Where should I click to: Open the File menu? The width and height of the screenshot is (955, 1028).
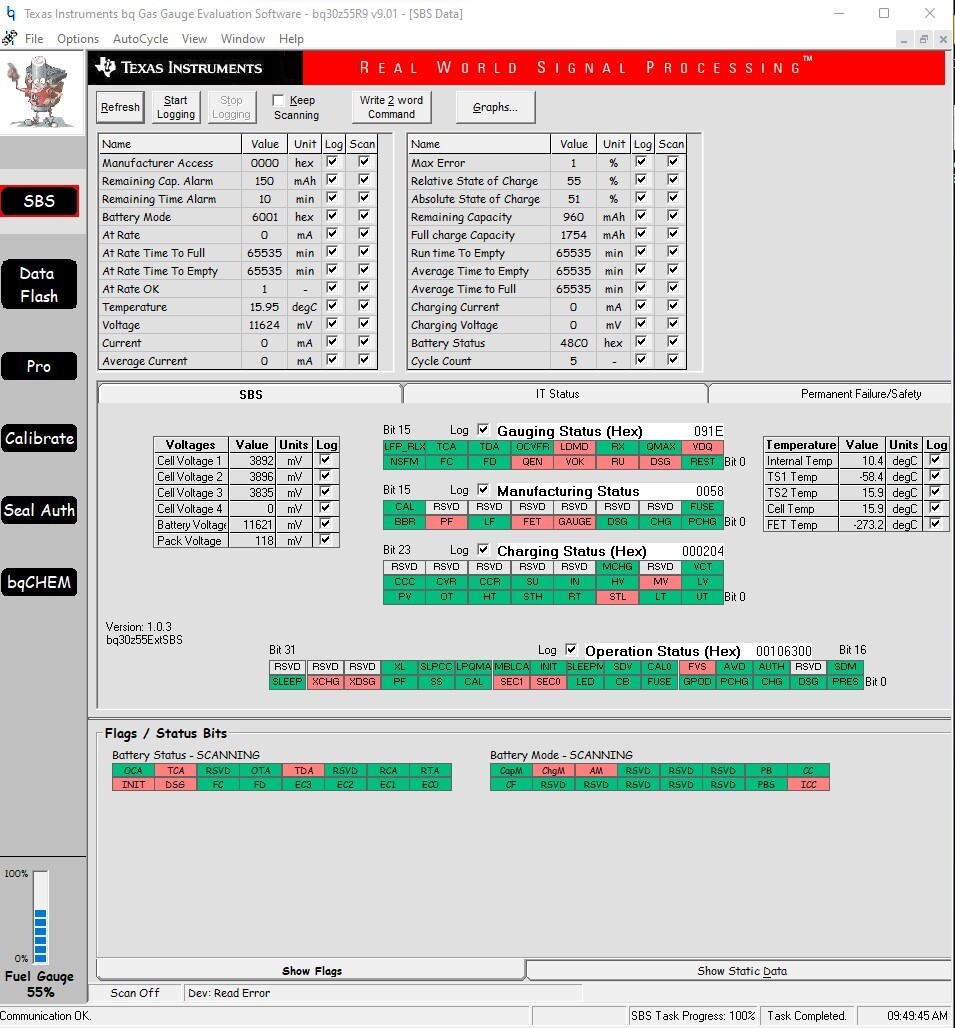[x=34, y=39]
